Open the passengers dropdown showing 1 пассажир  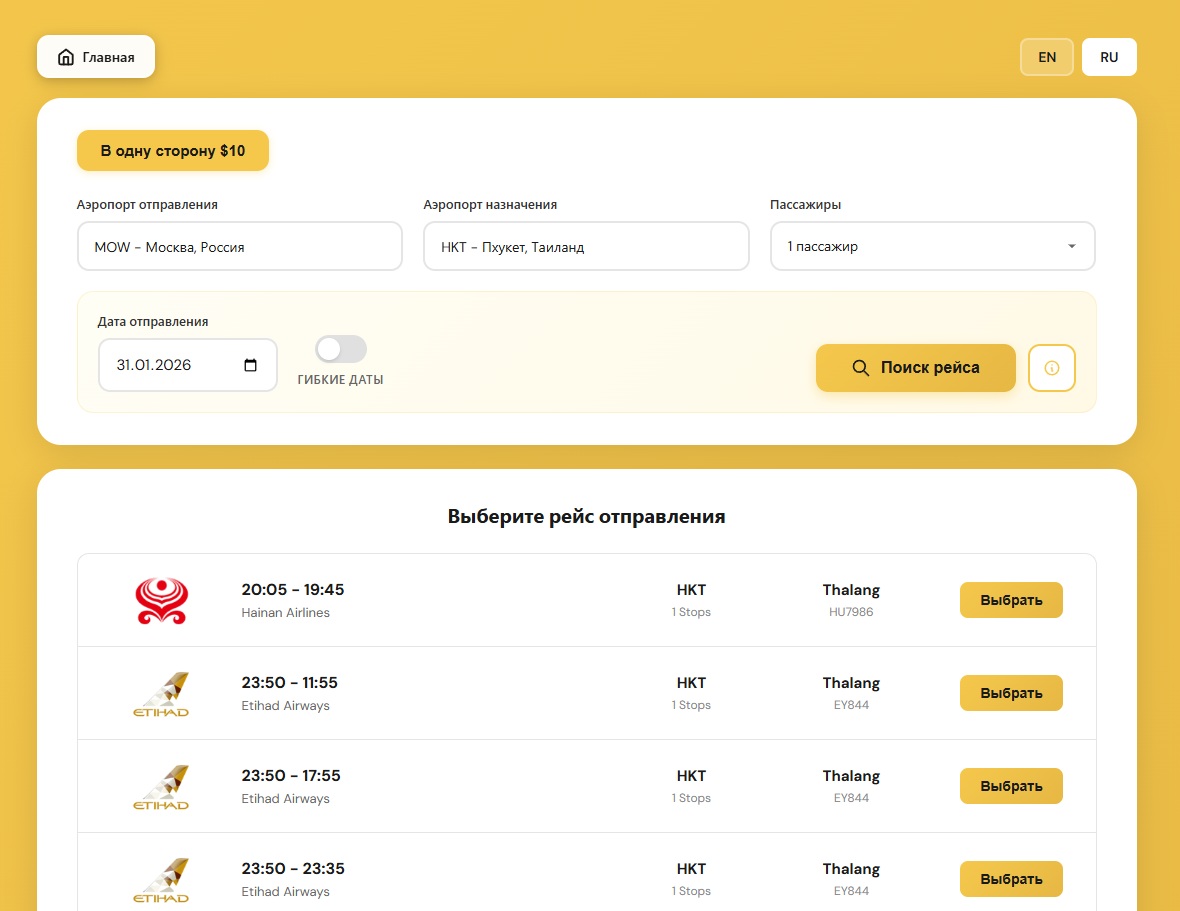click(x=932, y=246)
